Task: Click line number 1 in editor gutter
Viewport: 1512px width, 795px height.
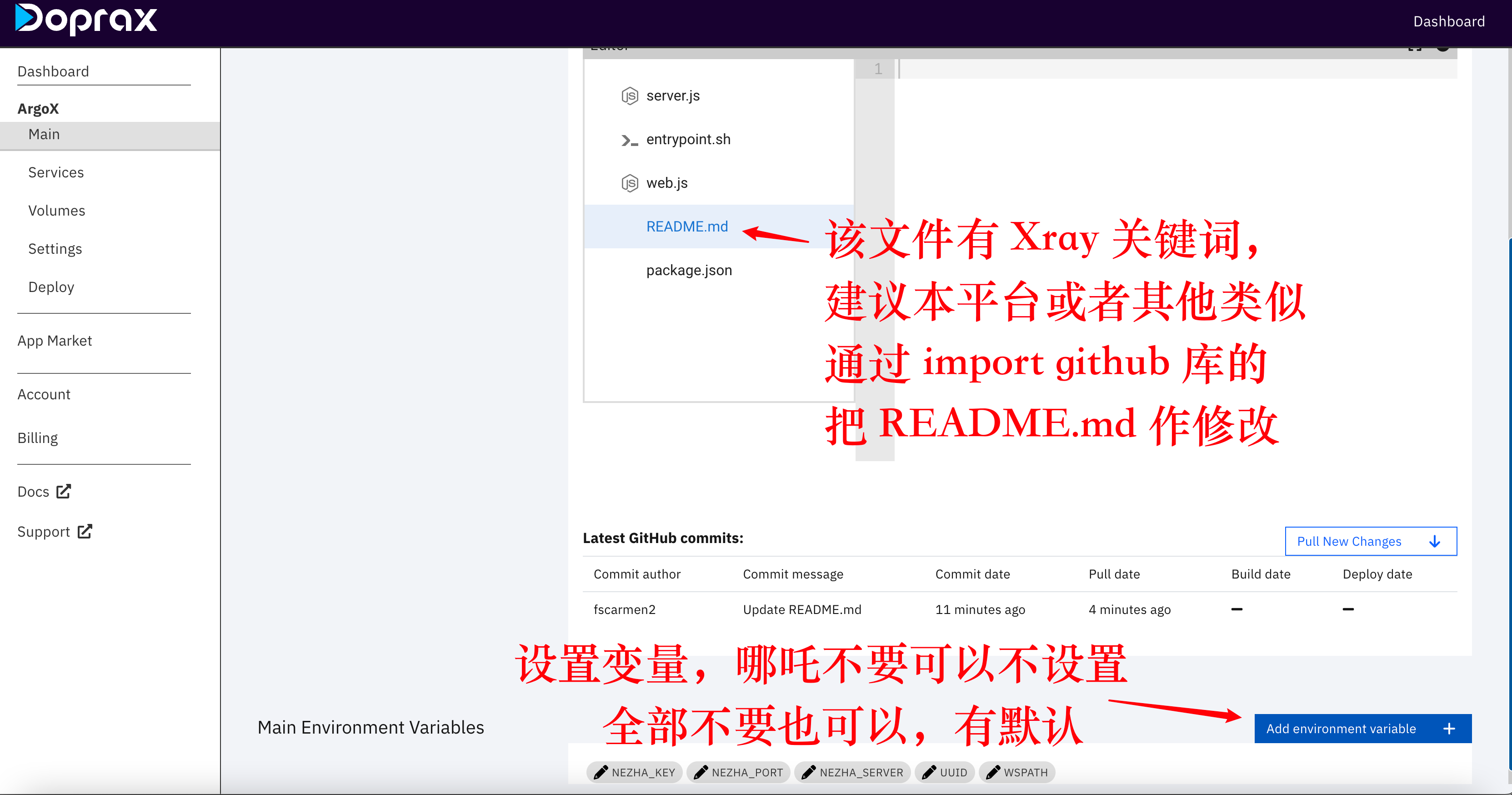Action: pos(877,69)
